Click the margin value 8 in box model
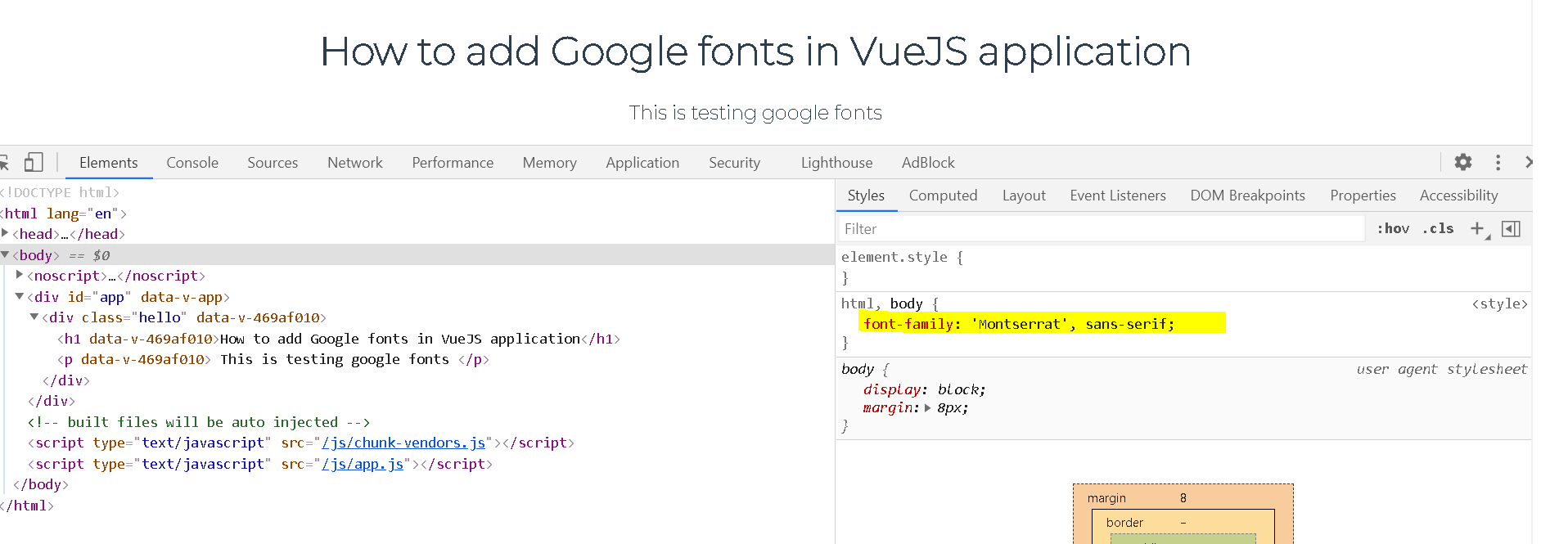This screenshot has width=1568, height=544. pyautogui.click(x=1183, y=497)
